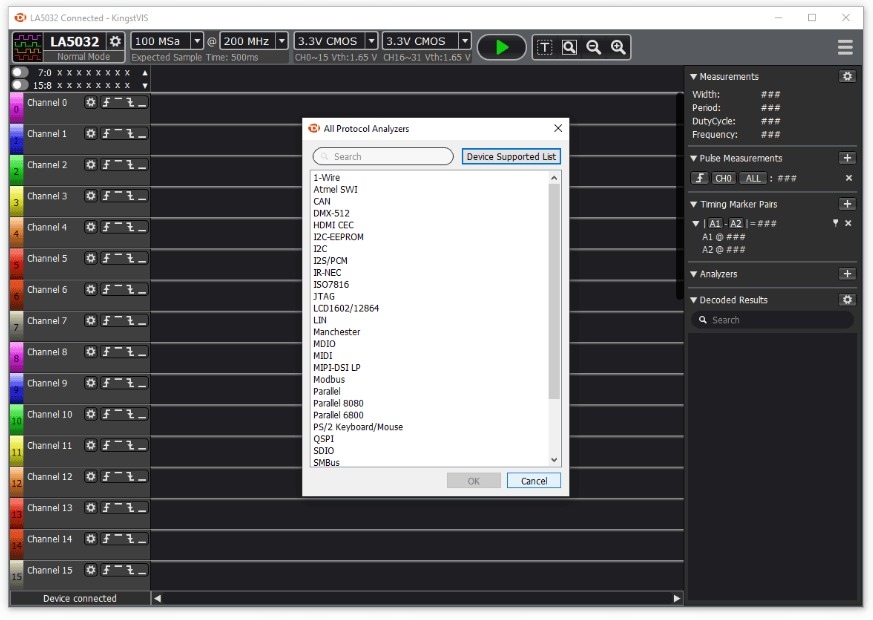Open Decoded Results settings gear
Image resolution: width=873 pixels, height=620 pixels.
(x=847, y=300)
